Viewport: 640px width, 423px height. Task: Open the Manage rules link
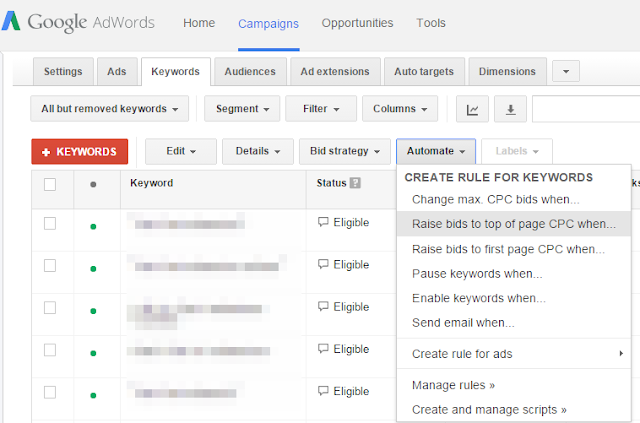[x=453, y=385]
